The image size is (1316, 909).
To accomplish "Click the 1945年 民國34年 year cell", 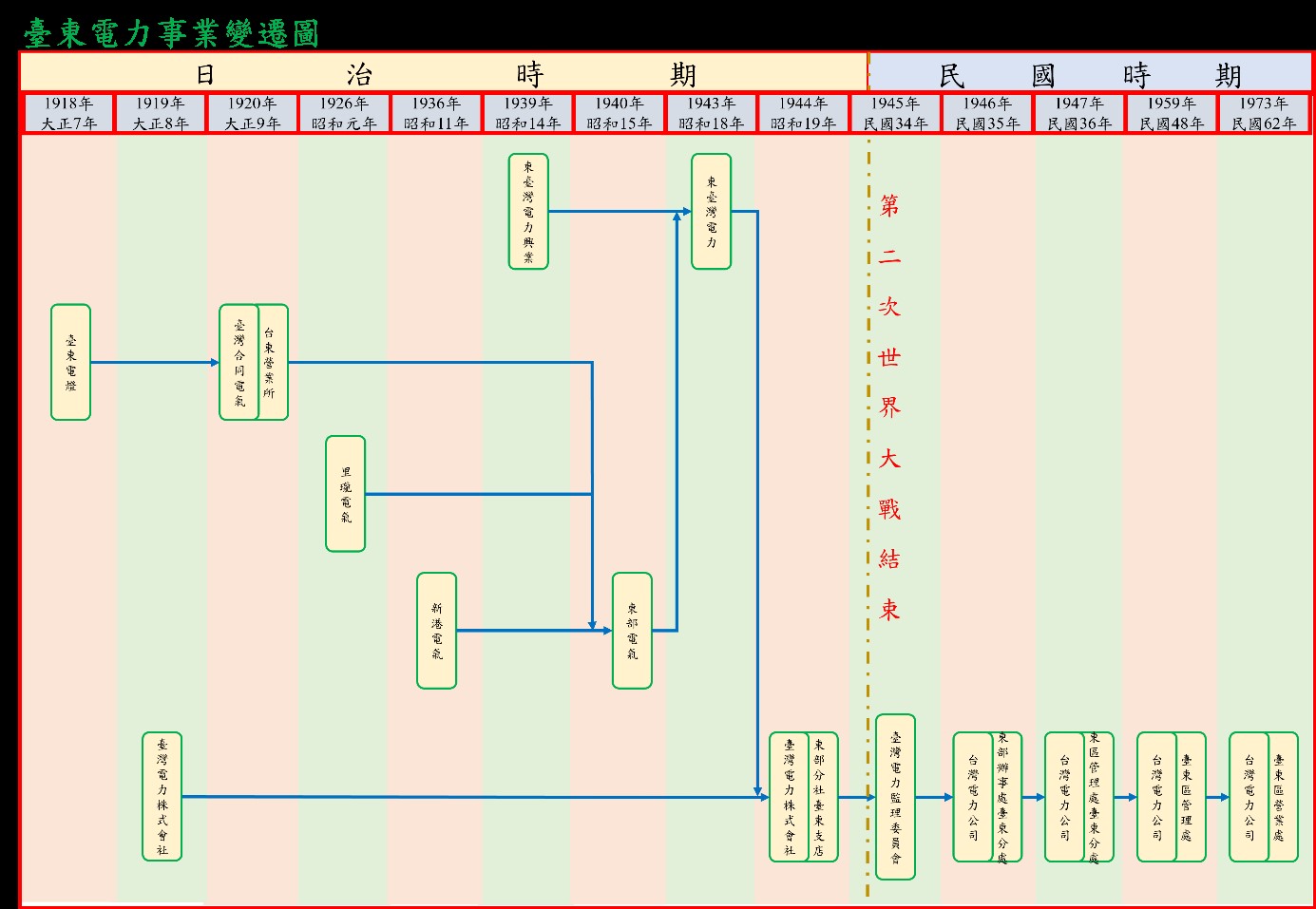I will click(895, 113).
